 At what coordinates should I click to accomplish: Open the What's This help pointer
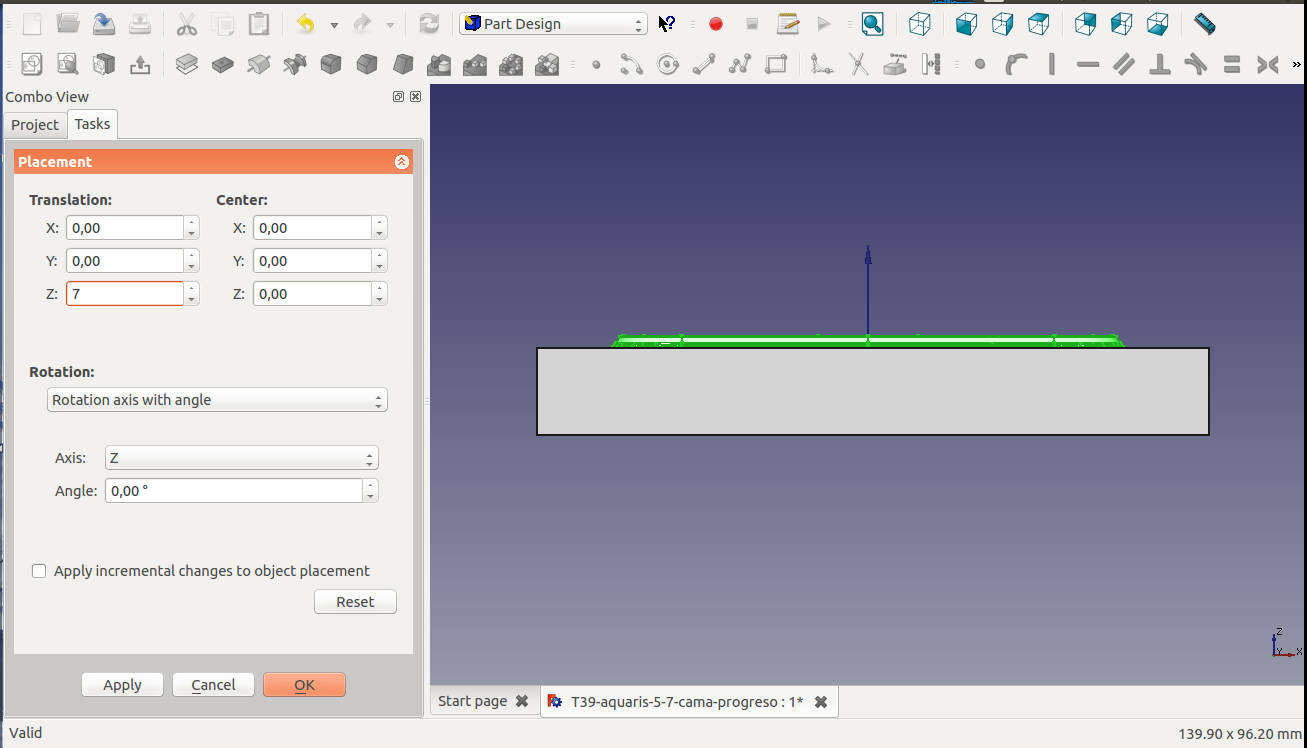(667, 24)
